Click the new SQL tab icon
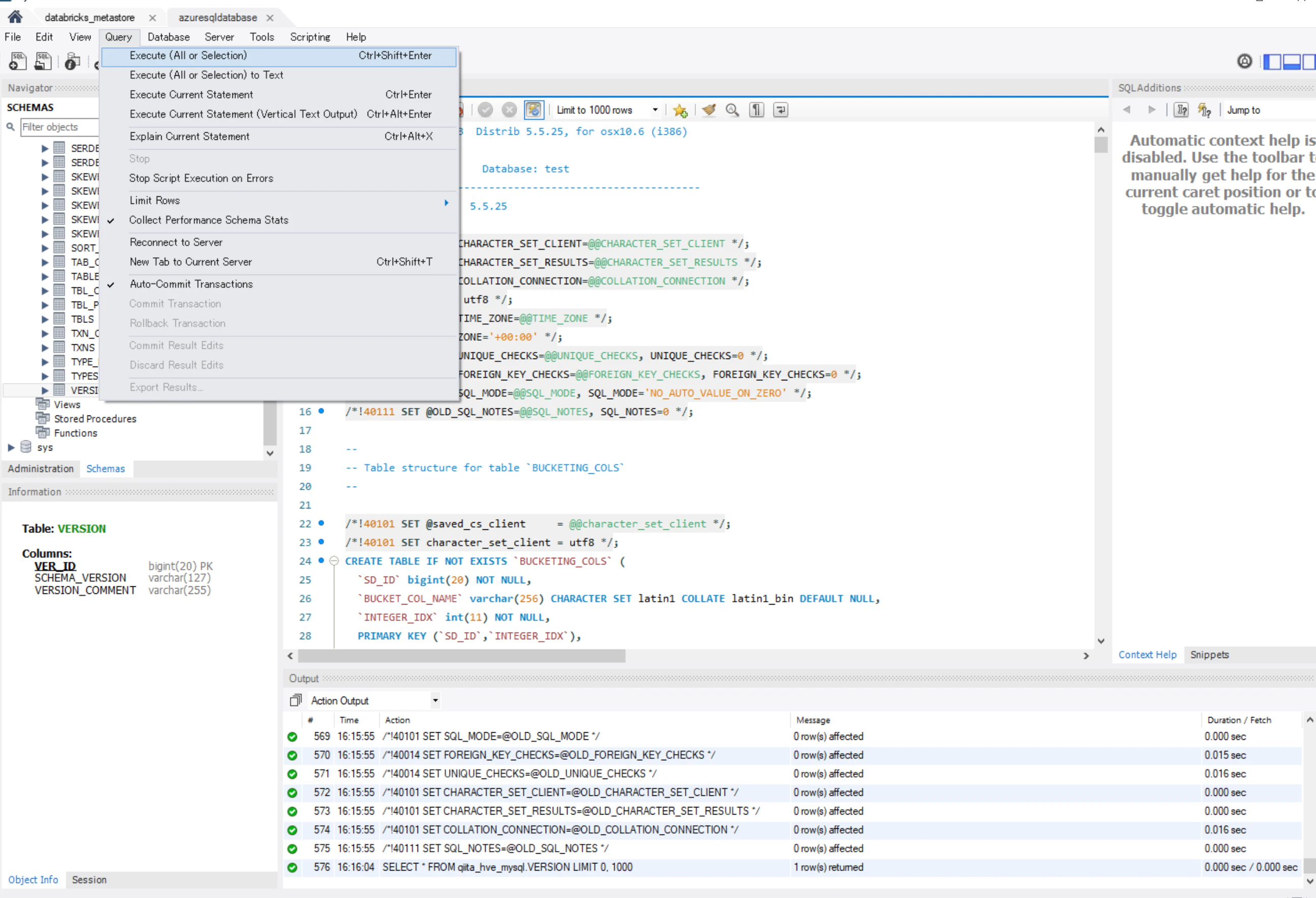 tap(17, 61)
